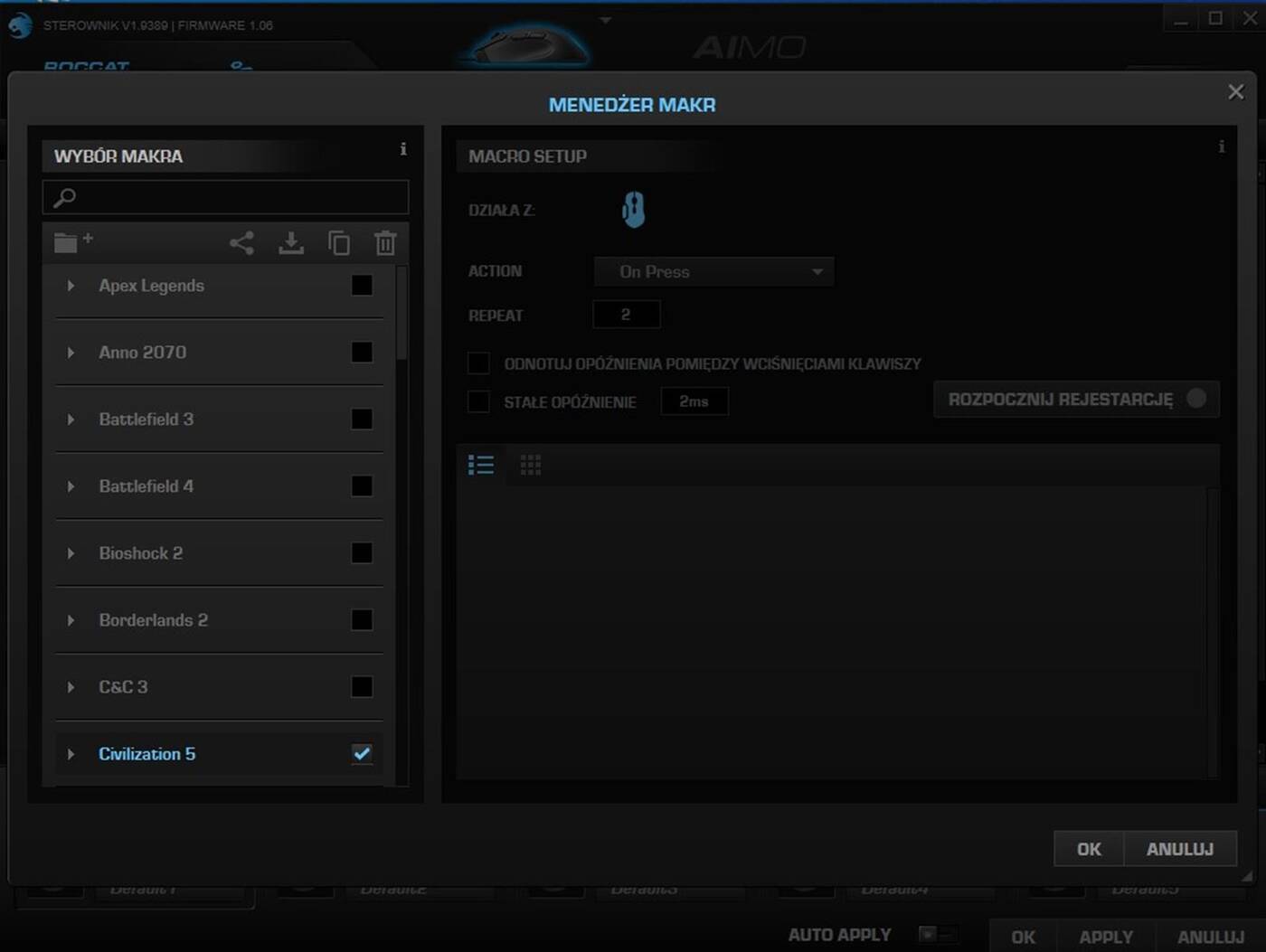1266x952 pixels.
Task: Import macros via the download icon
Action: 290,242
